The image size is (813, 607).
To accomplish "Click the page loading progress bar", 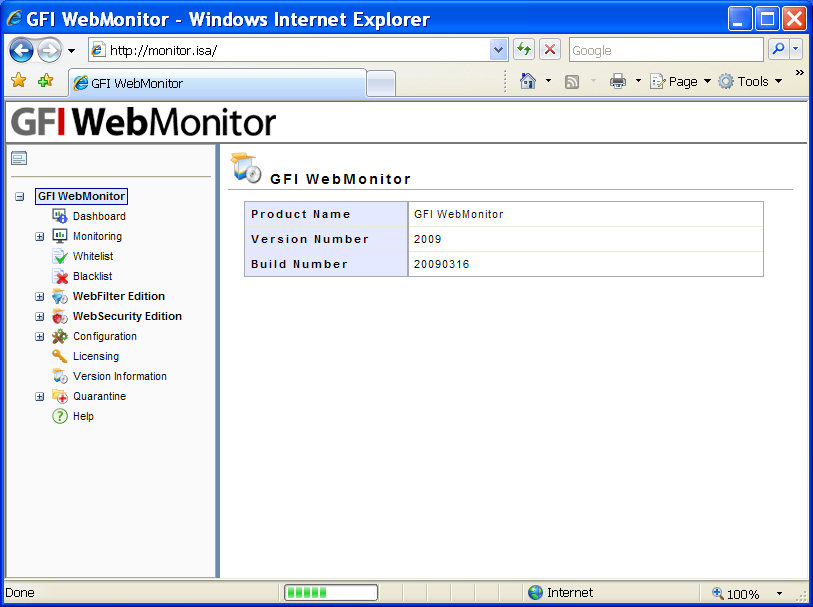I will tap(331, 592).
